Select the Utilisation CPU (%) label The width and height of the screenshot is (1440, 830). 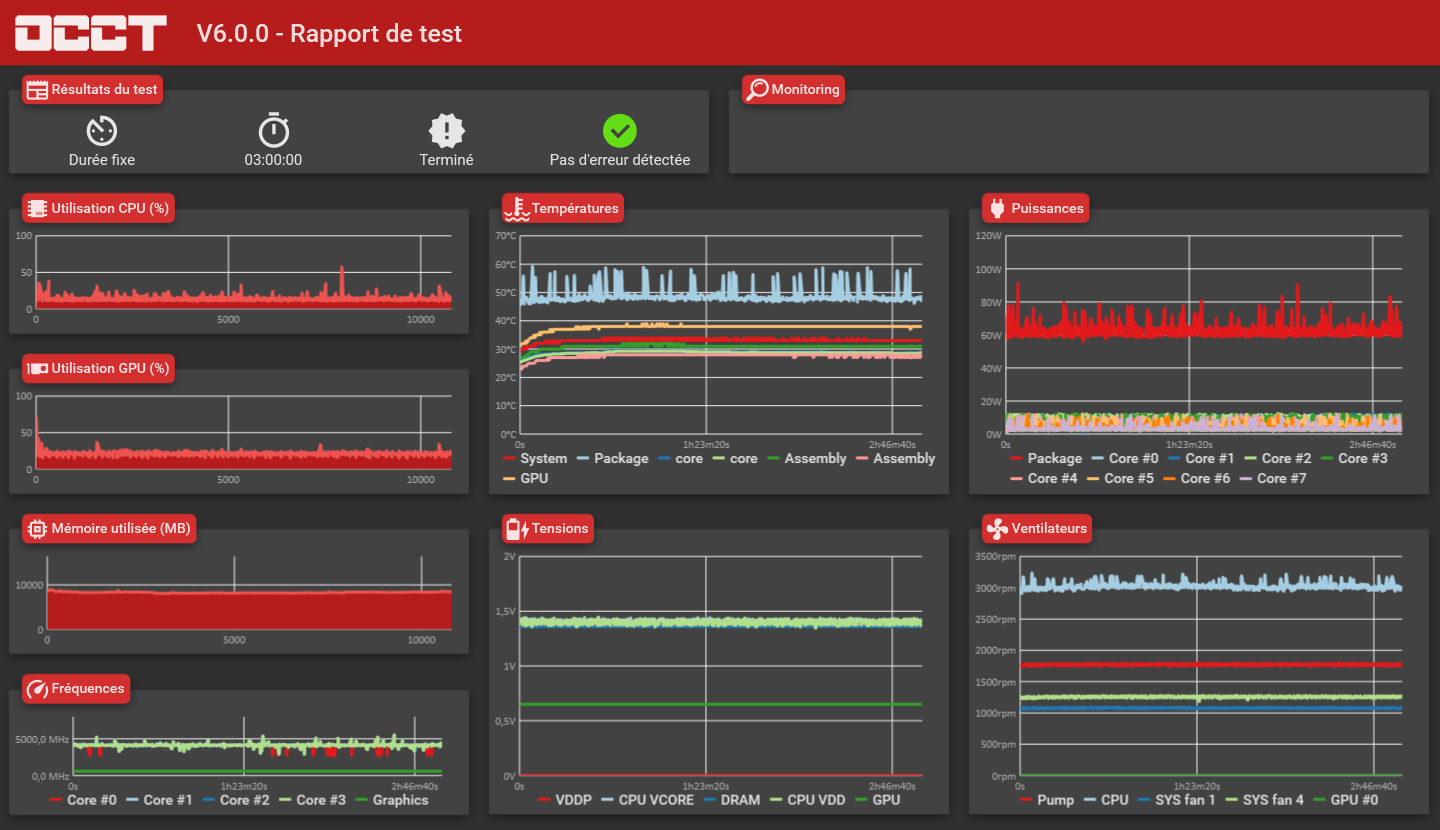click(110, 208)
